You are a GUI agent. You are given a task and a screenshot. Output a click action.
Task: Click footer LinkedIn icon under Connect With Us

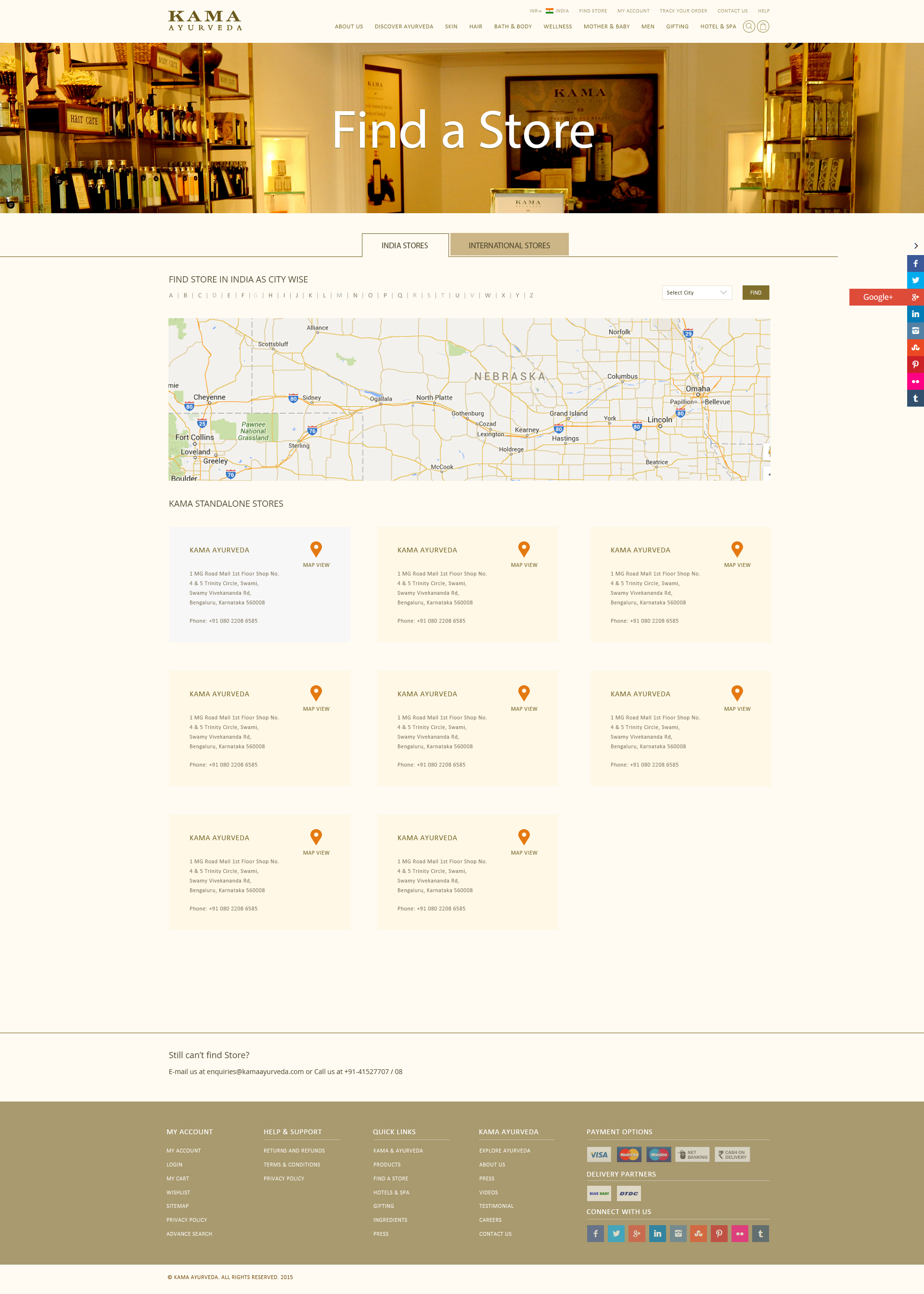pos(657,1233)
